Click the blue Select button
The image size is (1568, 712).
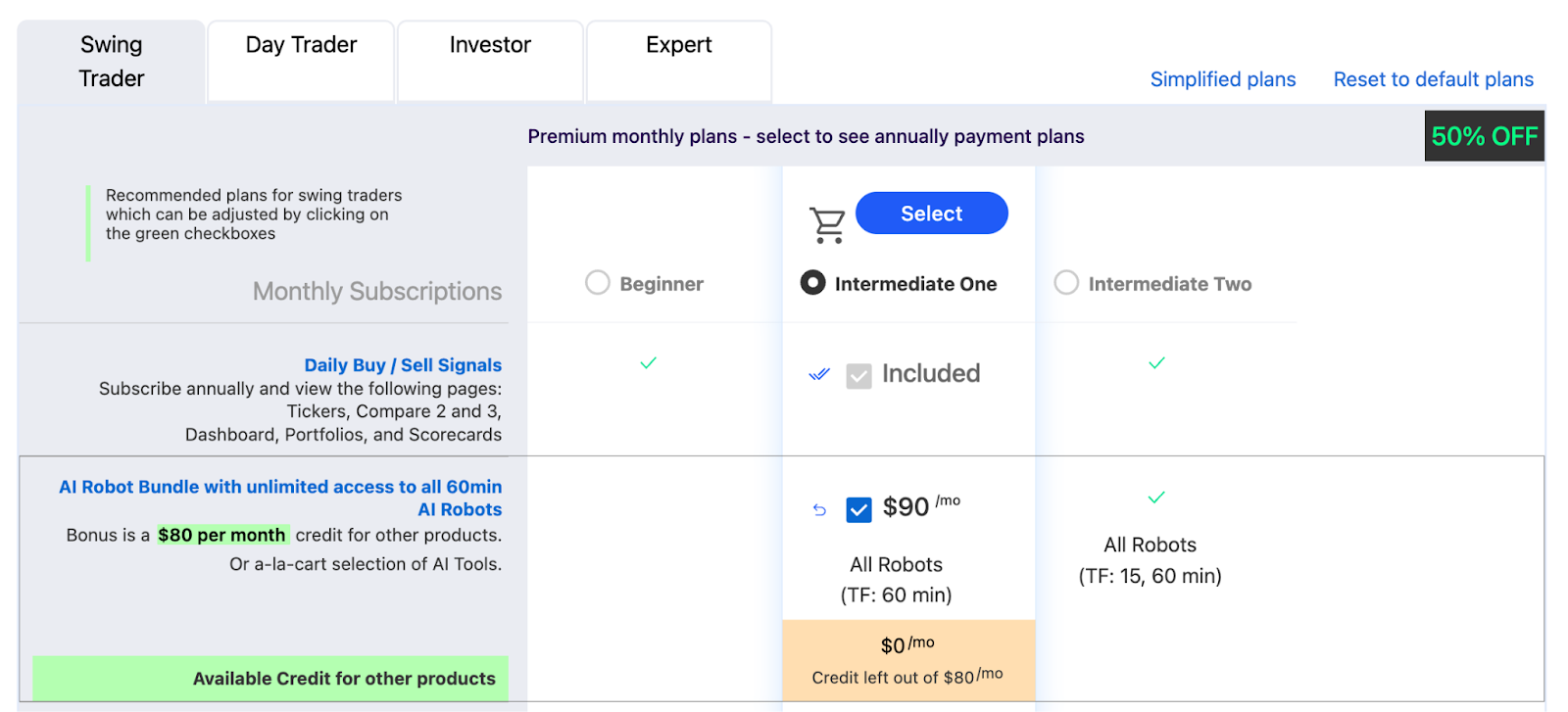931,214
